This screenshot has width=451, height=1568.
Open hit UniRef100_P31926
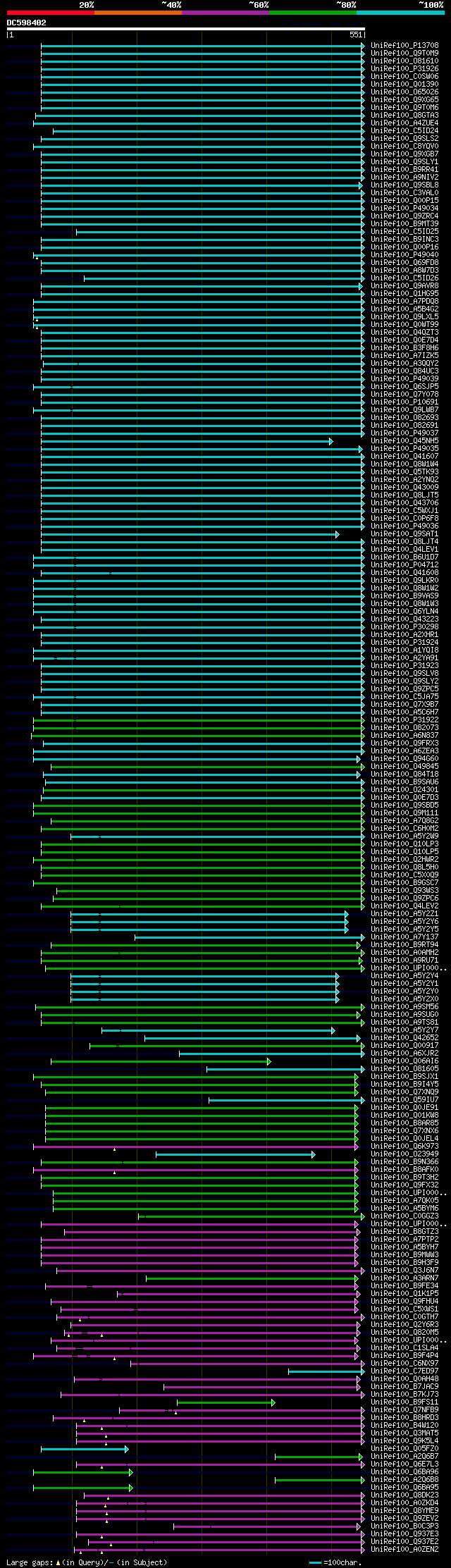tap(404, 69)
